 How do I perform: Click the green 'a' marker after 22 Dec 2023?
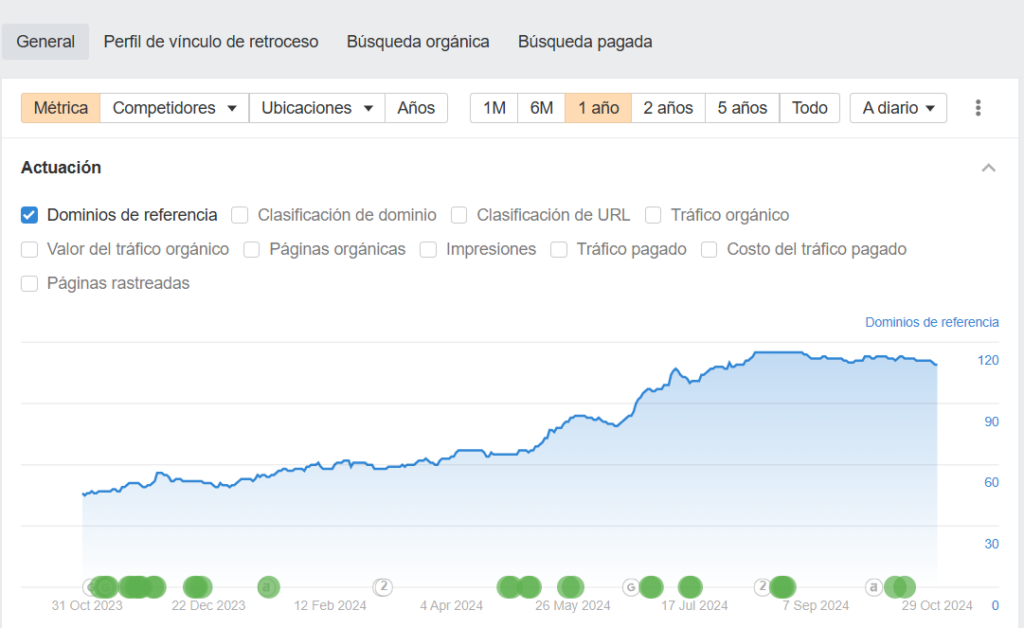tap(268, 587)
